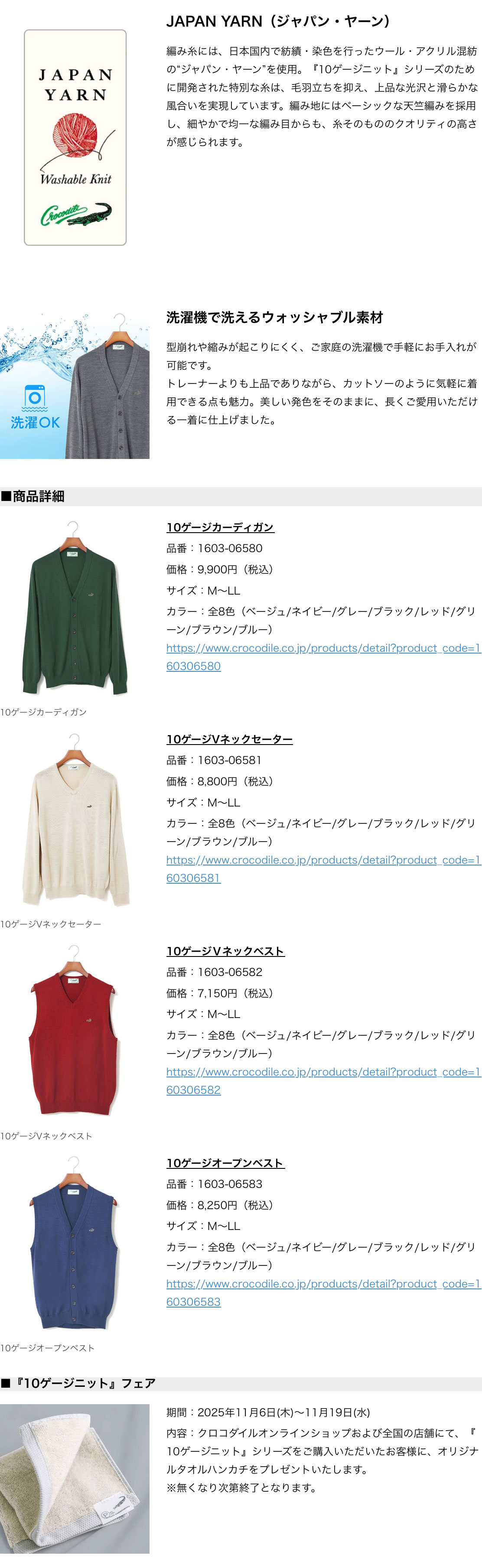Click the Japan Yarn Washable Knit tag image

75,137
